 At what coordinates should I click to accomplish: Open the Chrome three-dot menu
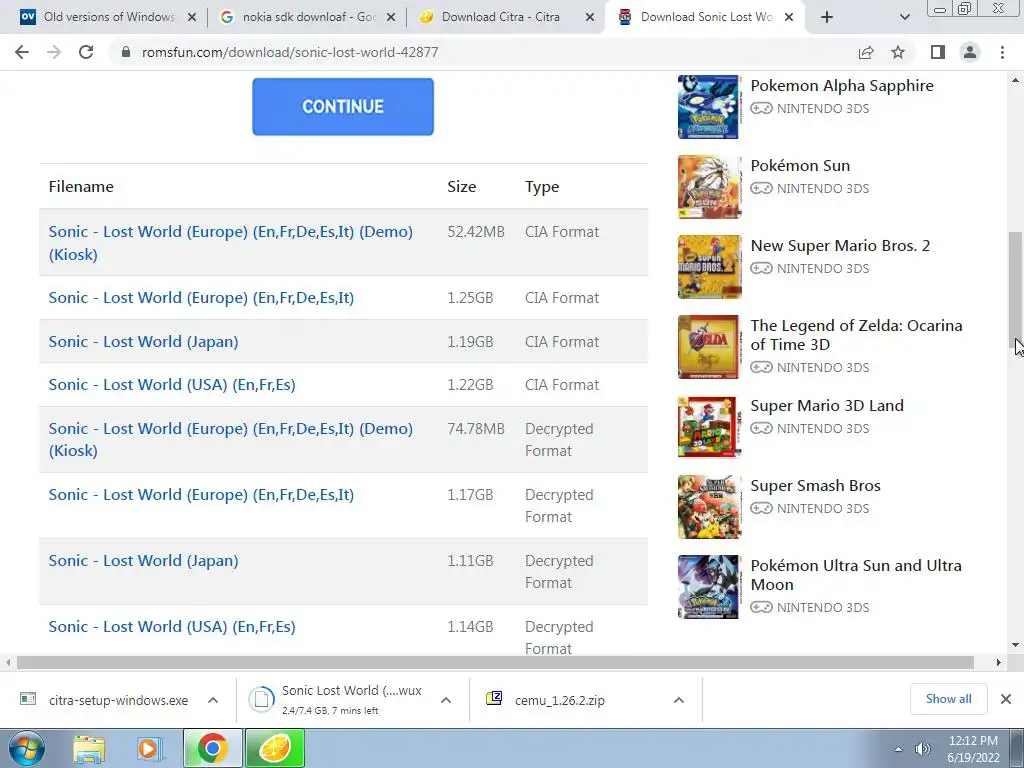point(1002,52)
